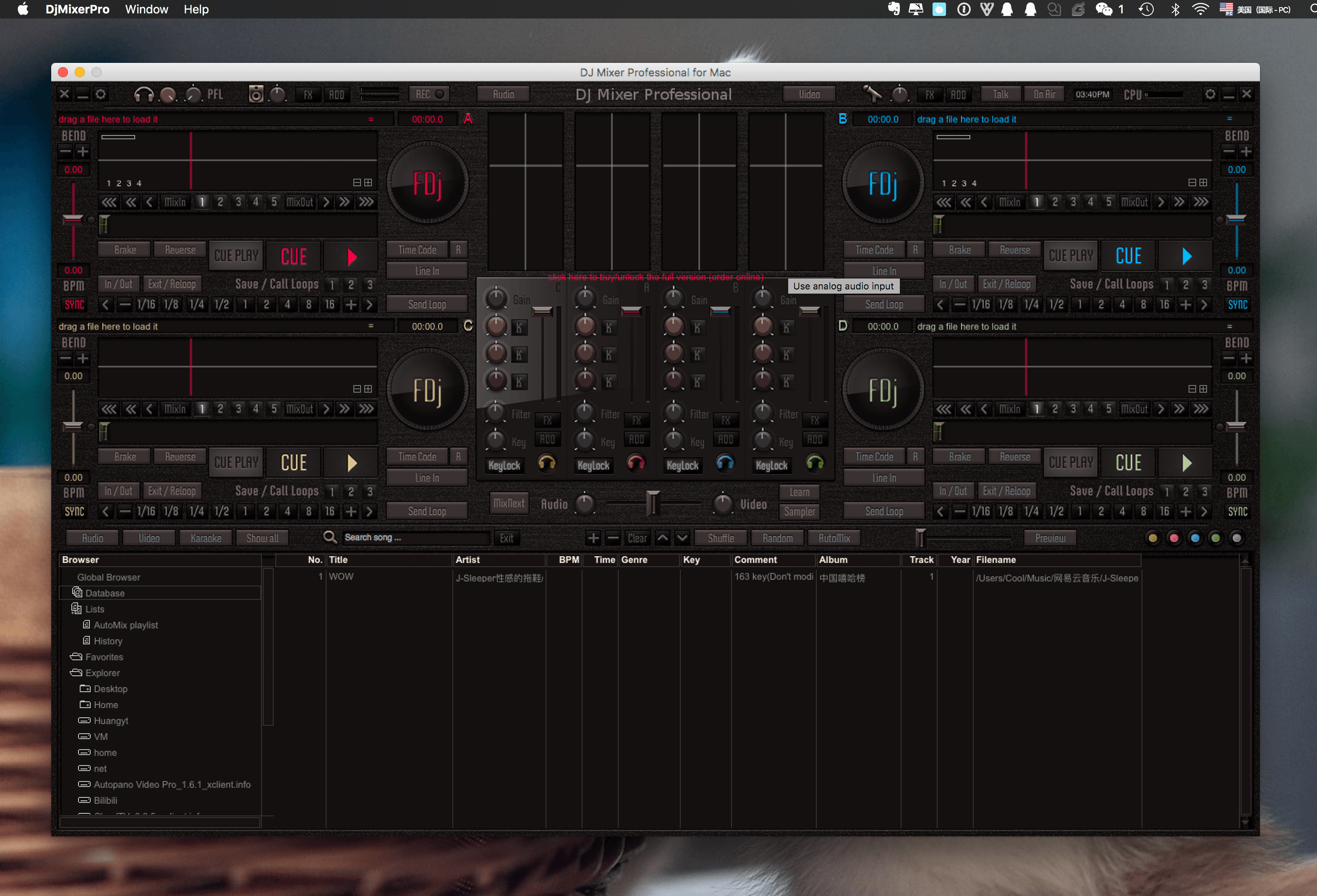Click the audio crossfader slider handle

[x=653, y=503]
